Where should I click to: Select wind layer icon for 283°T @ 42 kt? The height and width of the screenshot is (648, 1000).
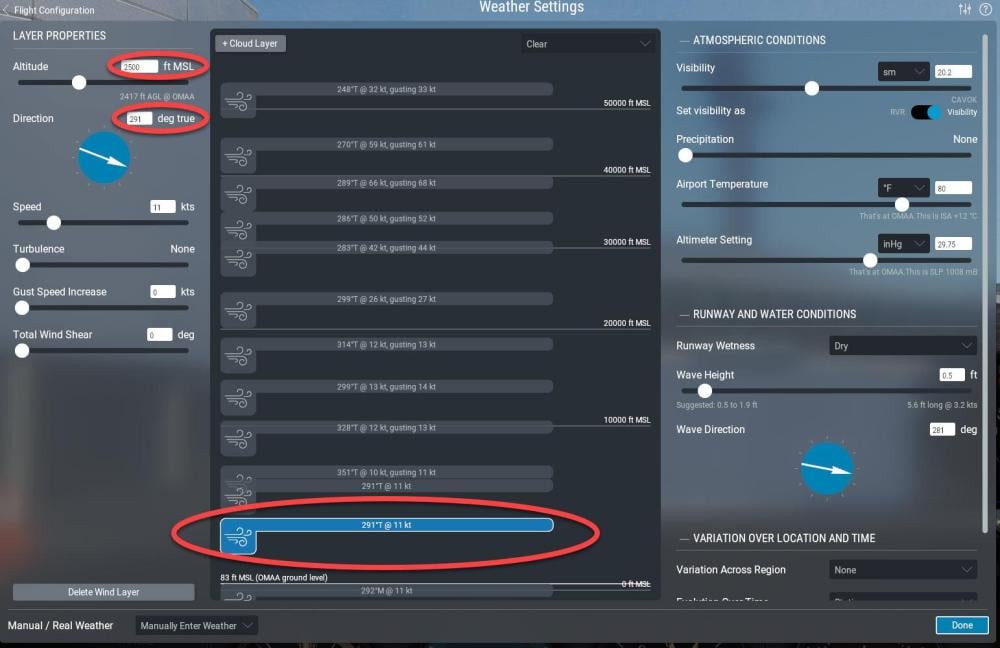pyautogui.click(x=239, y=260)
